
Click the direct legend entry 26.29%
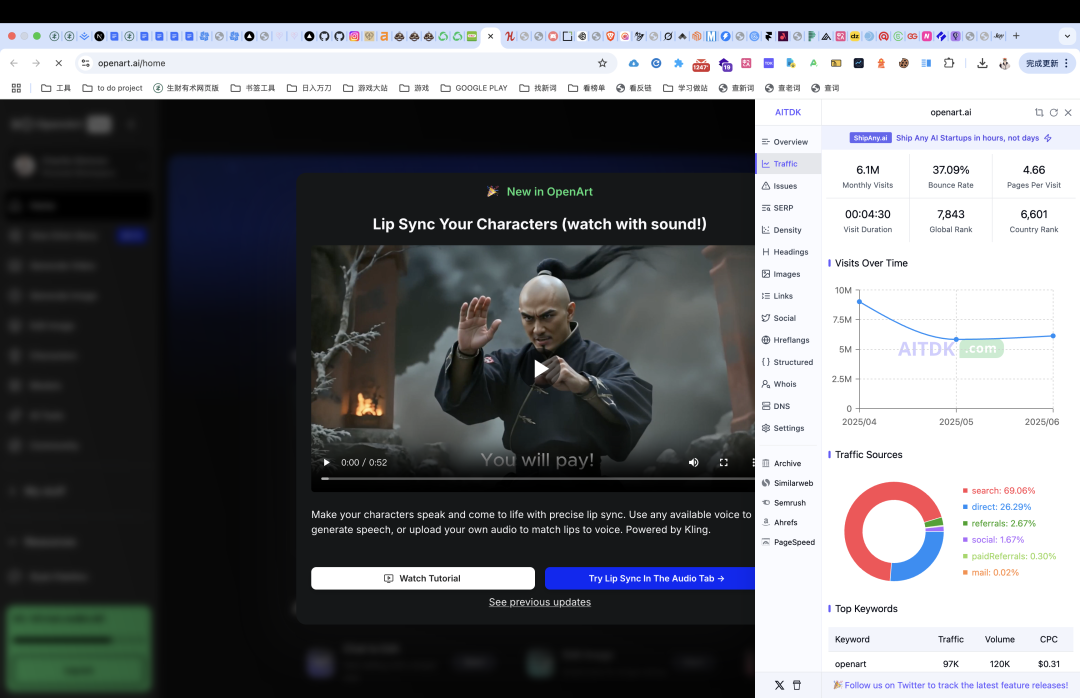[x=997, y=507]
